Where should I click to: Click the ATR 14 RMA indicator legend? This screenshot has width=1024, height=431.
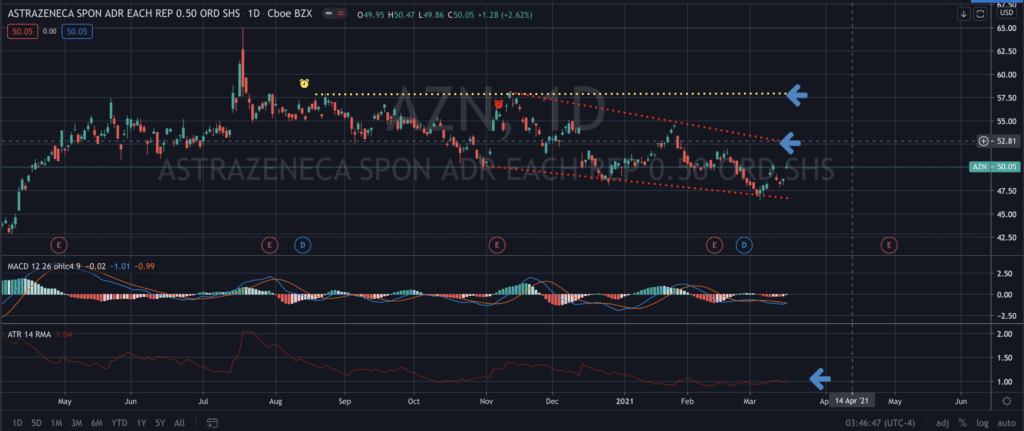coord(29,334)
